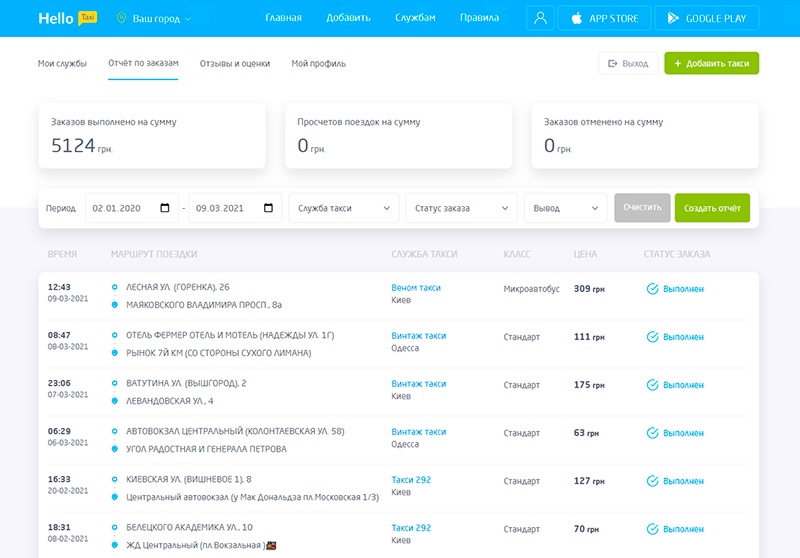Open the Веном такси service link
This screenshot has width=800, height=558.
[x=416, y=288]
